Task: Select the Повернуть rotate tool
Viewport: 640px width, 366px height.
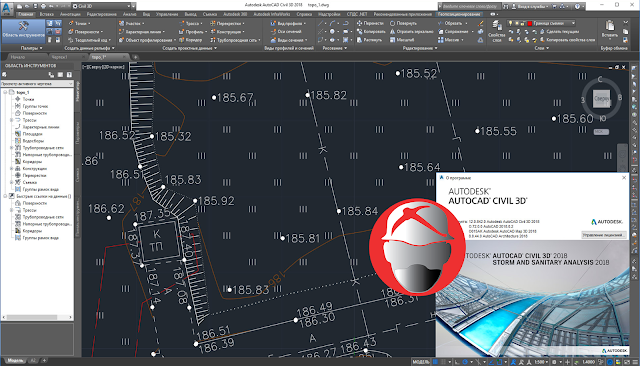Action: [403, 23]
